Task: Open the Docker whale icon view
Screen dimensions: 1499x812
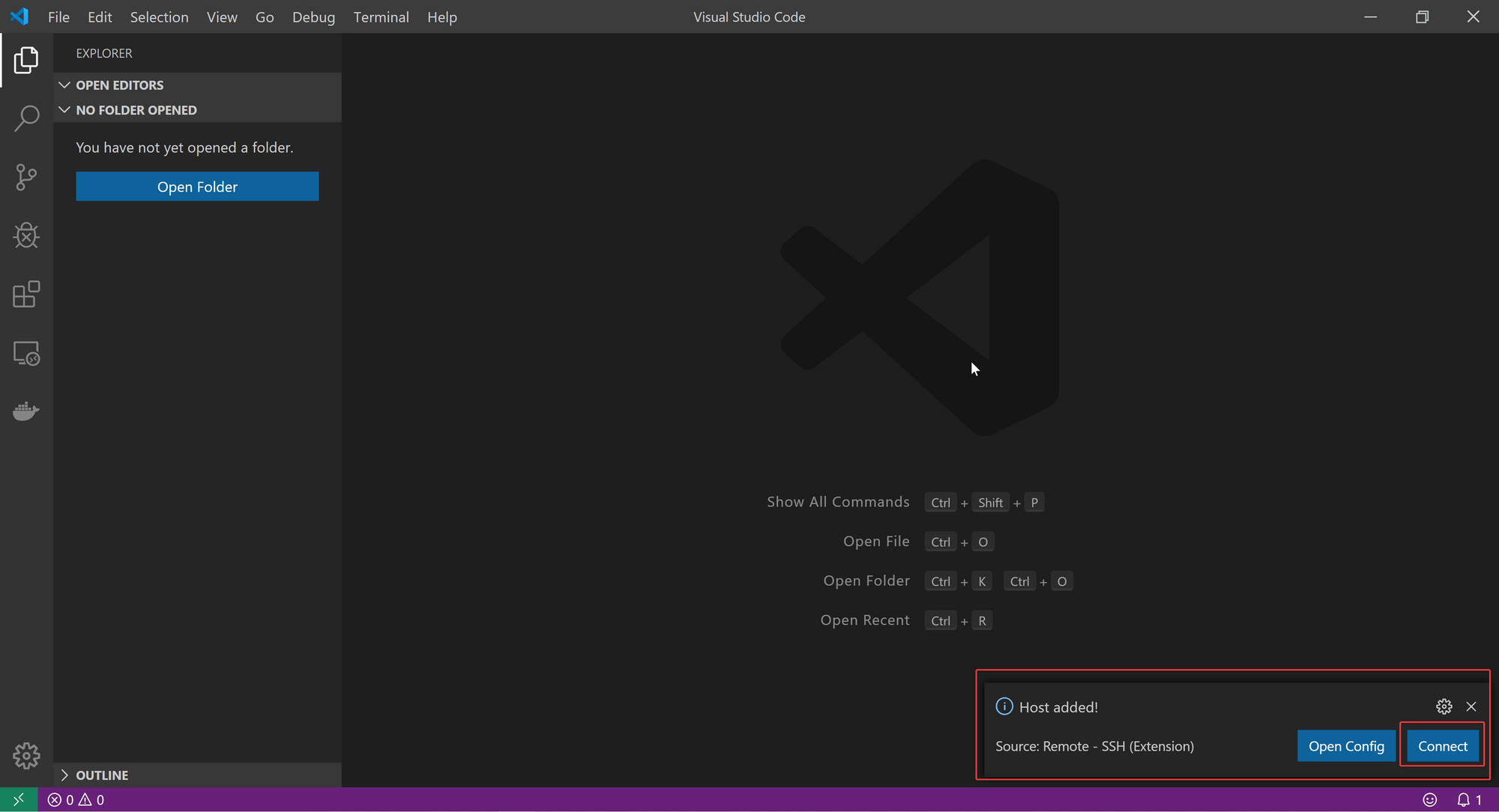Action: (x=26, y=411)
